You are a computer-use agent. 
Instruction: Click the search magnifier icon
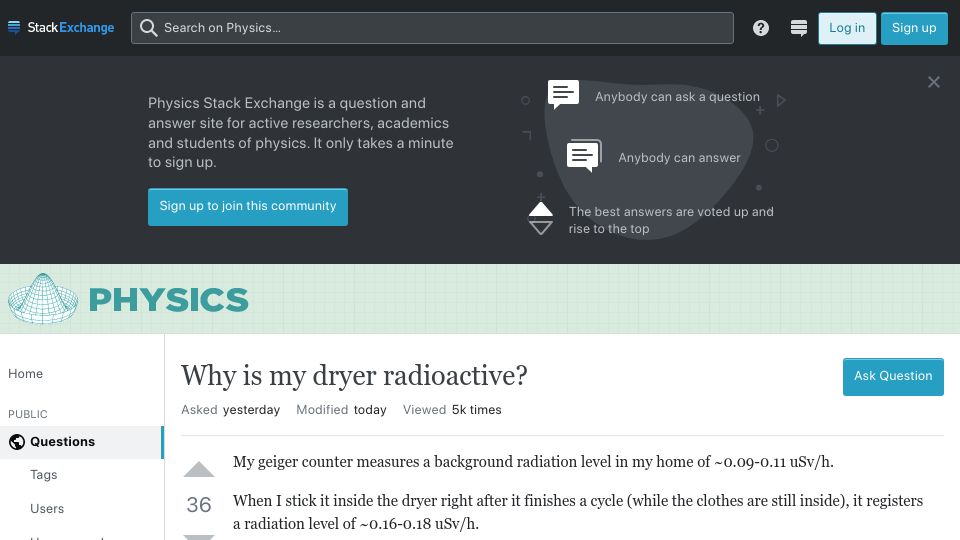pyautogui.click(x=148, y=28)
